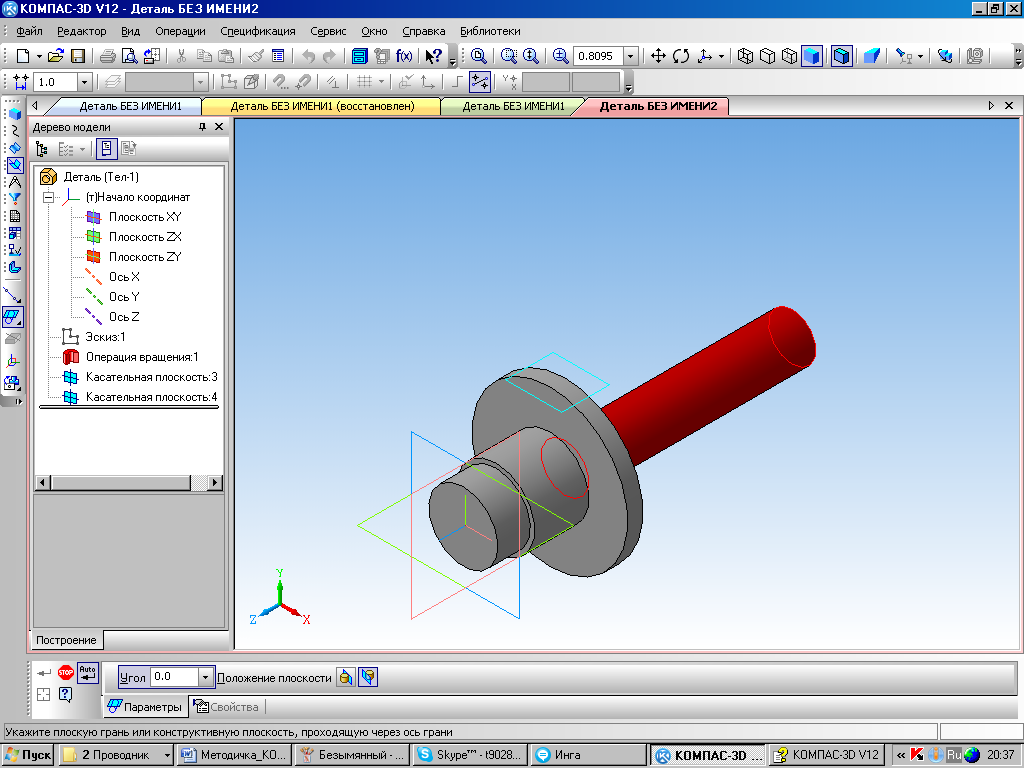Image resolution: width=1024 pixels, height=768 pixels.
Task: Open the Windows Пуск start button
Action: coord(27,755)
